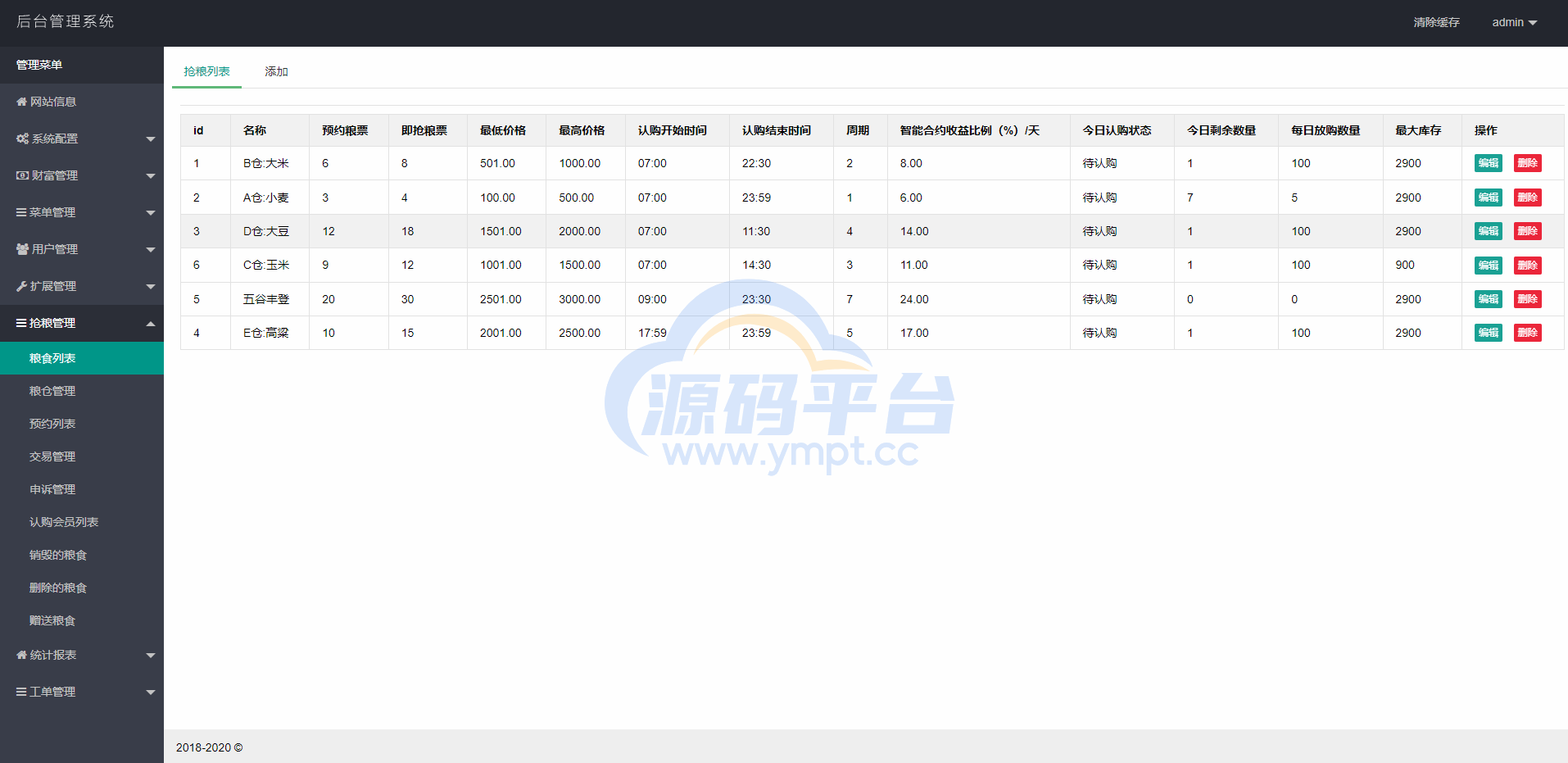Open 删除的粮食 in the sidebar
Viewport: 1568px width, 763px height.
coord(82,588)
